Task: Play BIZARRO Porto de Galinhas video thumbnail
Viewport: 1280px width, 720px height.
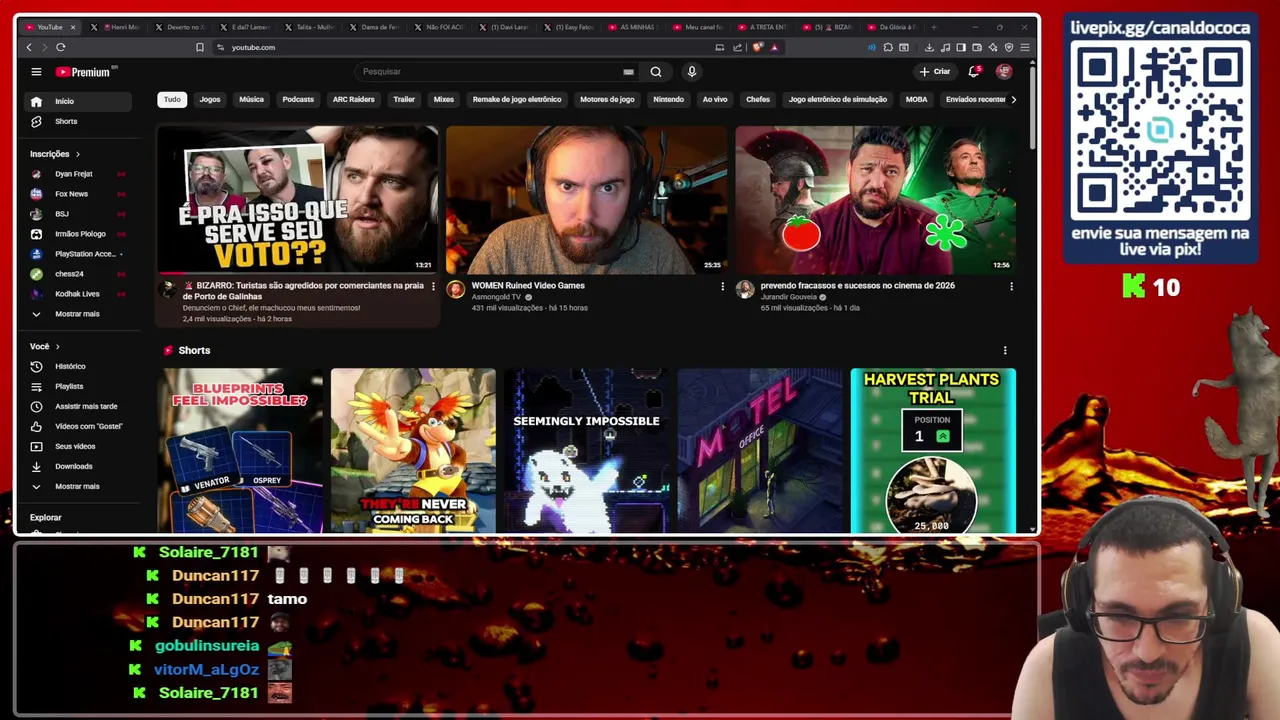Action: (297, 199)
